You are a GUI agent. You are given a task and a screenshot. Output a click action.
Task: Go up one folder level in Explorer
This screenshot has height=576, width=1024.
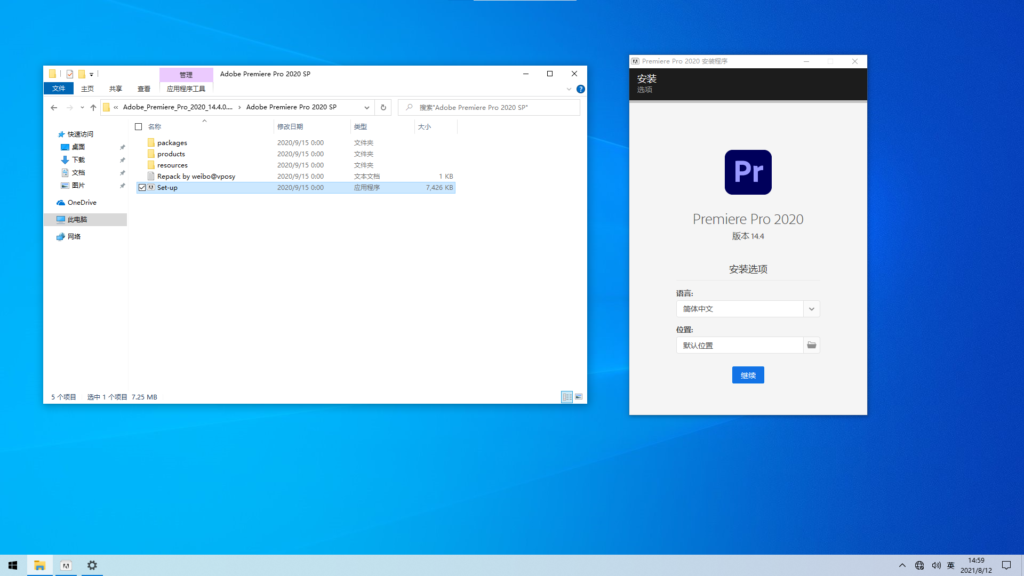tap(93, 107)
